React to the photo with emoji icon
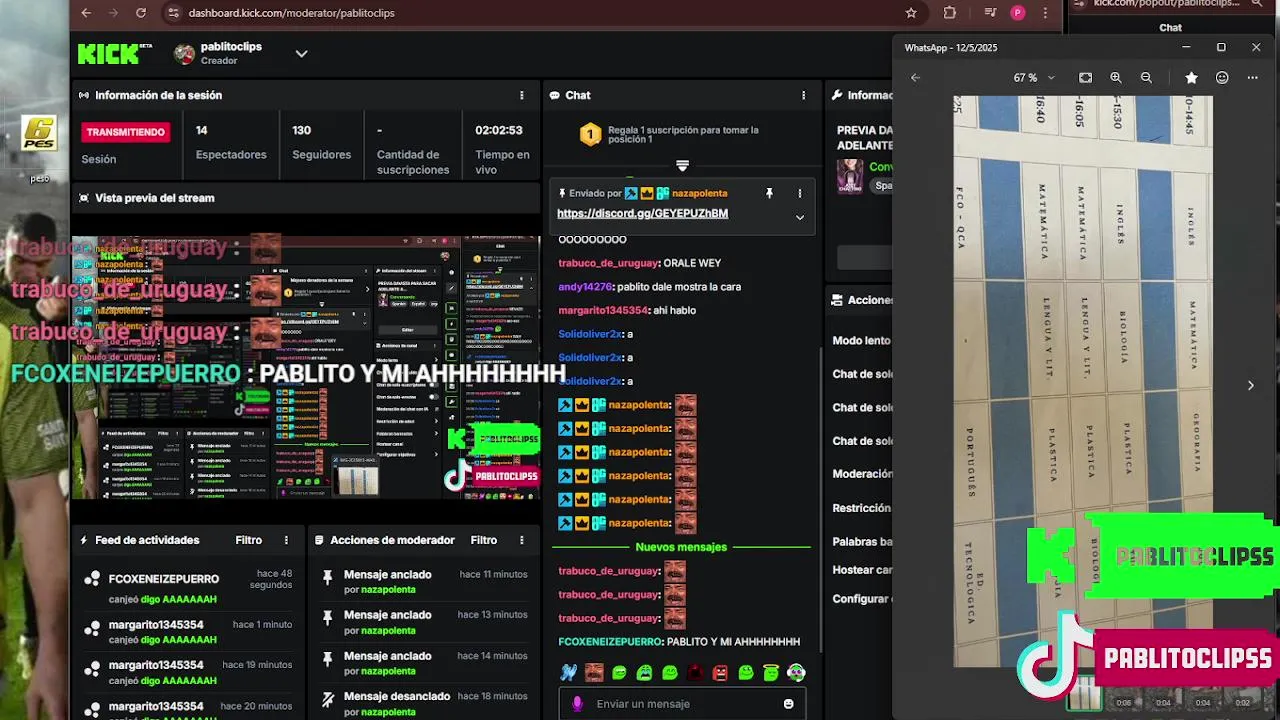Screen dimensions: 1280x720 1222,77
